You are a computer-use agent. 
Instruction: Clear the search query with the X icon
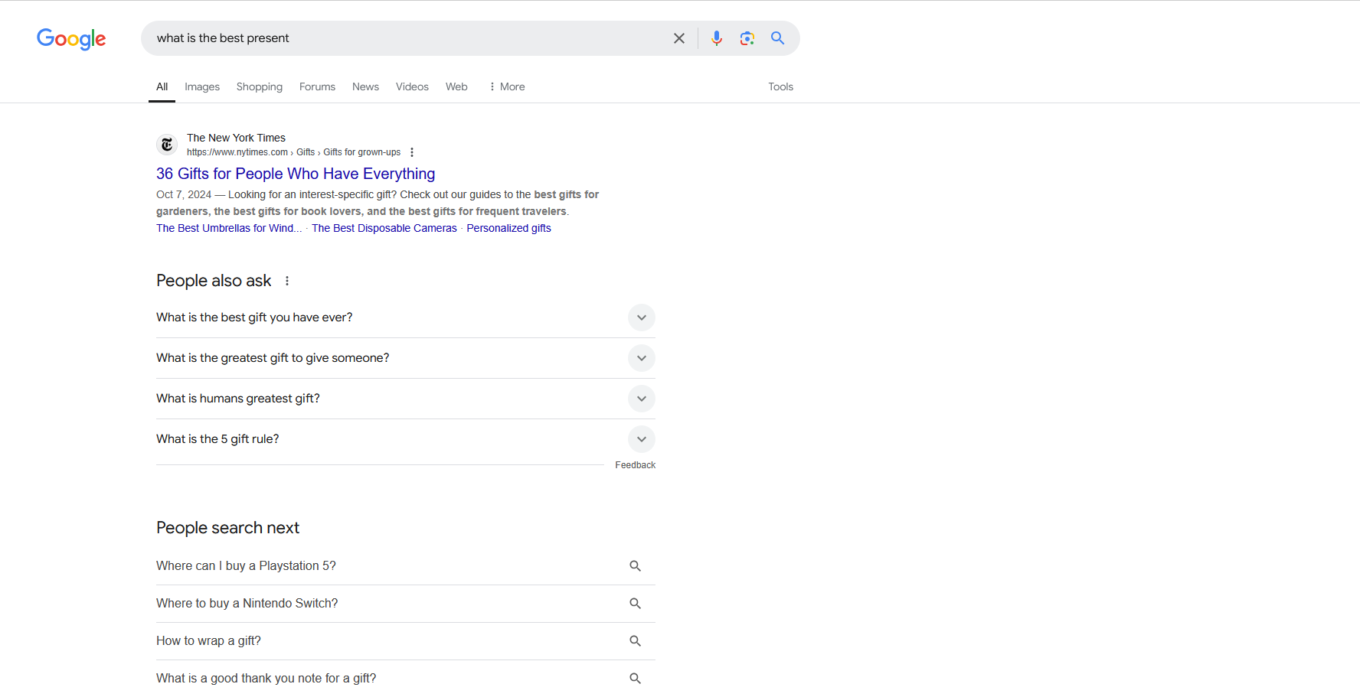679,37
